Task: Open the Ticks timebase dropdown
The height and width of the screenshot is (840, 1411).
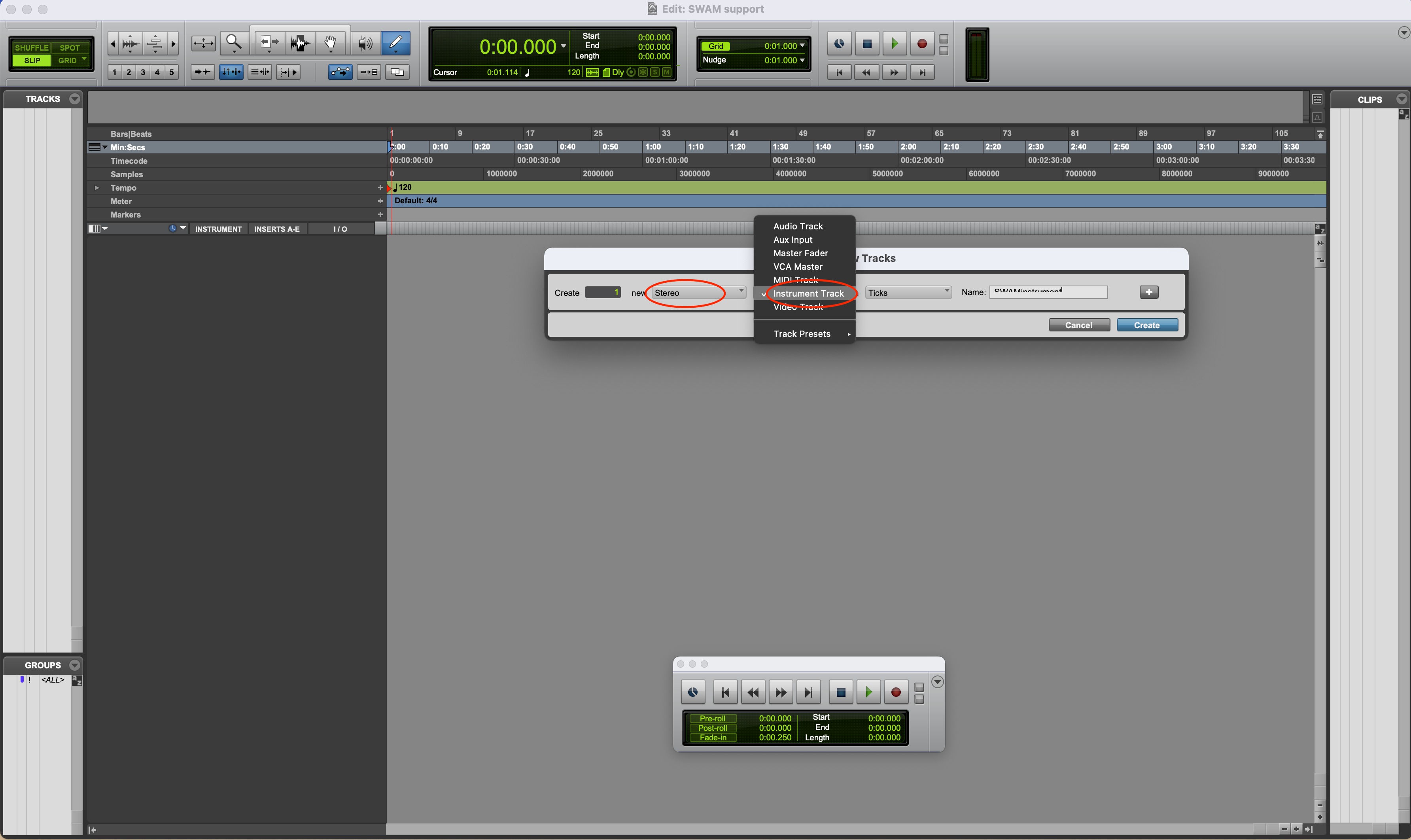Action: 908,293
